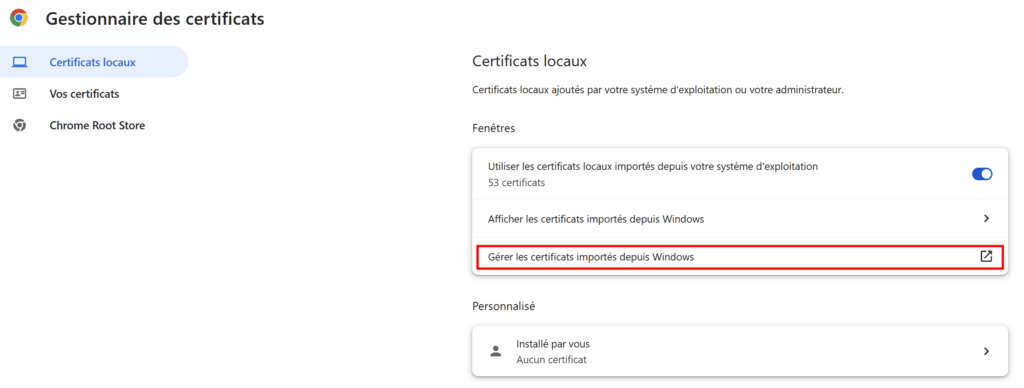Open the Installé par vous chevron arrow
Image resolution: width=1024 pixels, height=388 pixels.
pyautogui.click(x=986, y=351)
